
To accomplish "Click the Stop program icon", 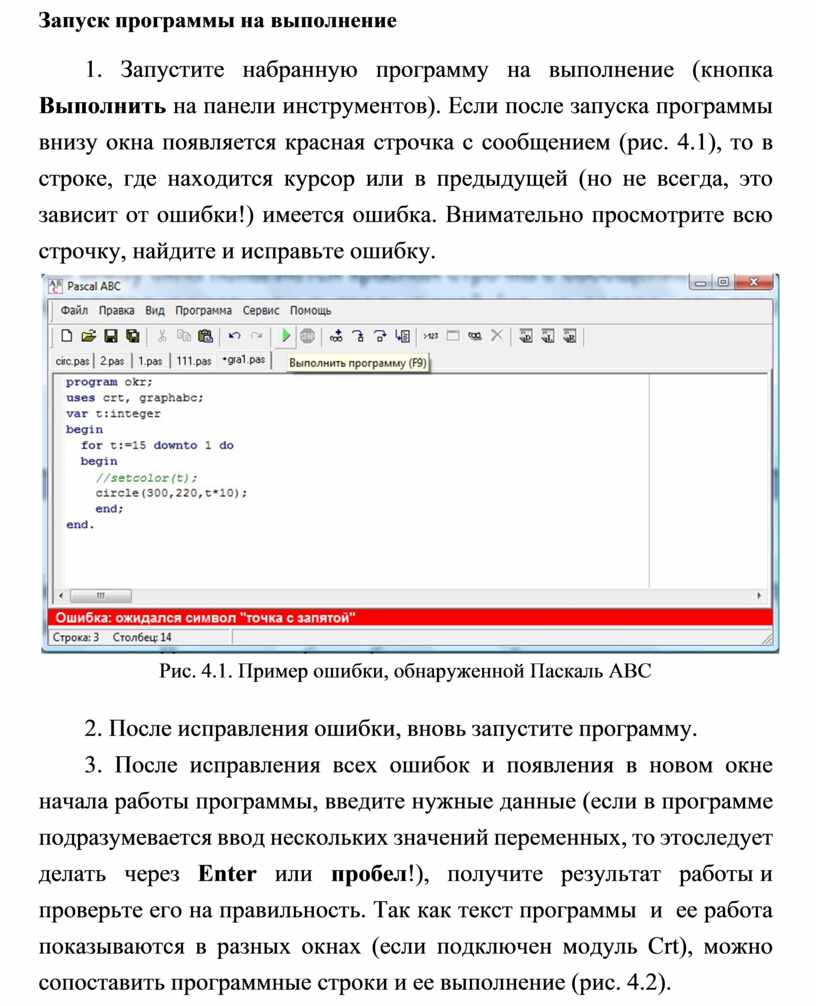I will 308,336.
